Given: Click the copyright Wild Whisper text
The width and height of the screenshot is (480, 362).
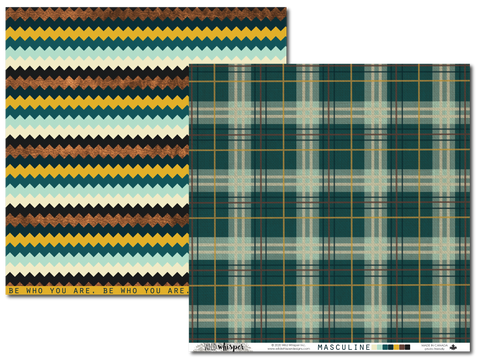Looking at the screenshot, I should [x=289, y=345].
